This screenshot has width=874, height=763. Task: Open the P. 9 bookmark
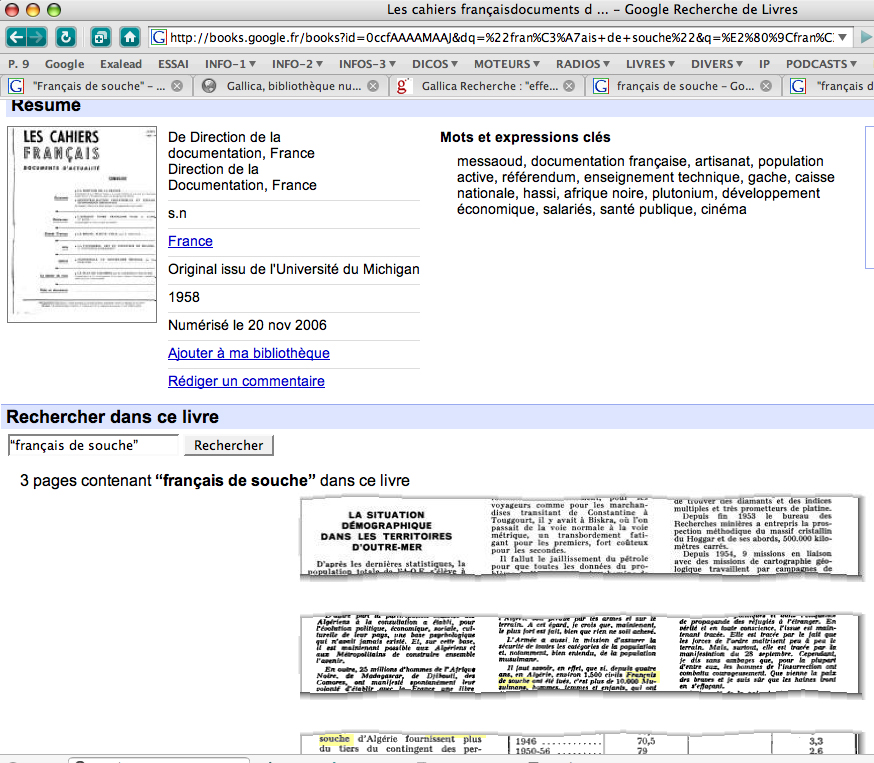coord(18,64)
